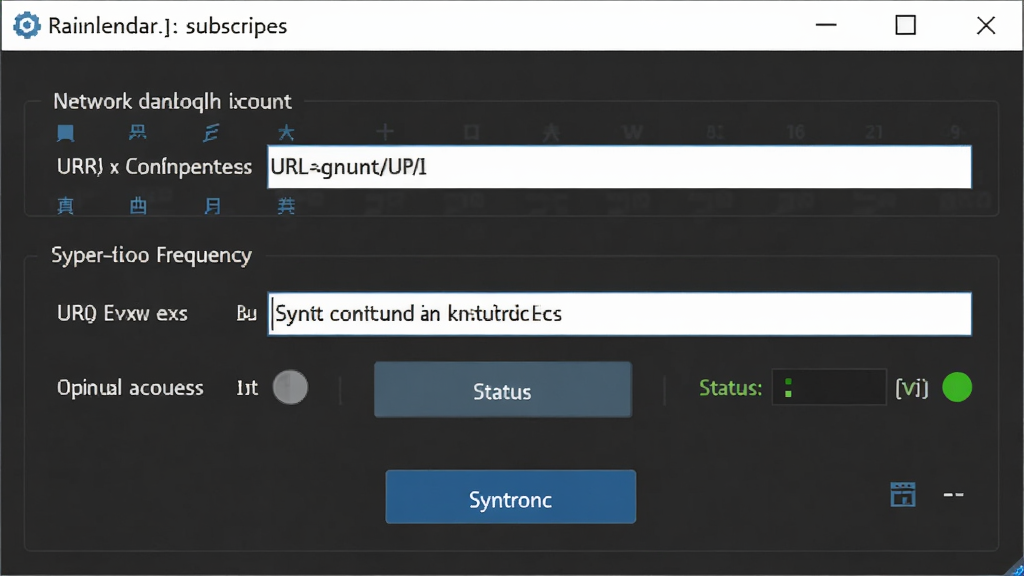1024x576 pixels.
Task: Open the calendar icon beside Syntronc
Action: point(903,494)
